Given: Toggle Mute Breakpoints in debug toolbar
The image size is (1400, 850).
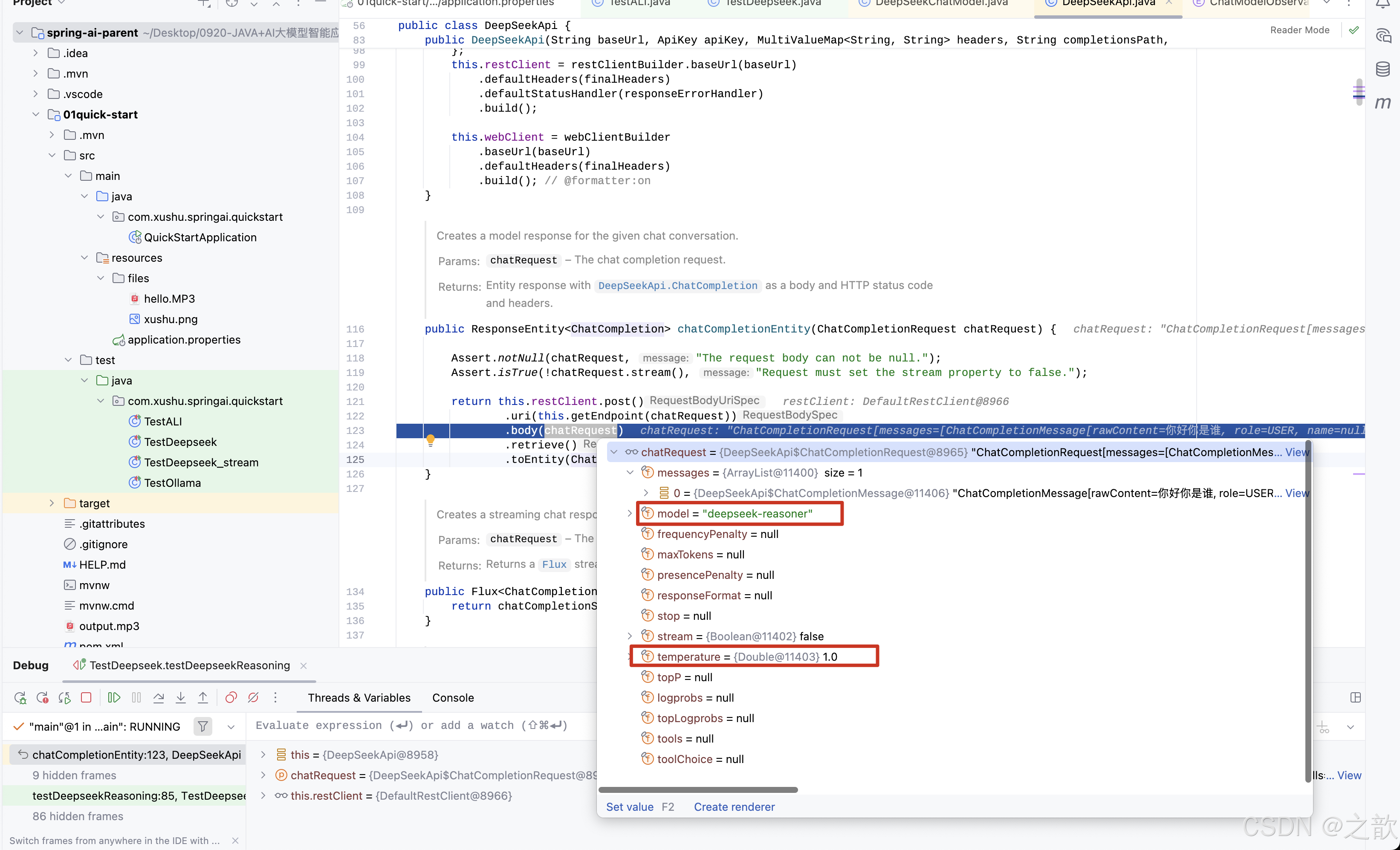Looking at the screenshot, I should pyautogui.click(x=253, y=698).
